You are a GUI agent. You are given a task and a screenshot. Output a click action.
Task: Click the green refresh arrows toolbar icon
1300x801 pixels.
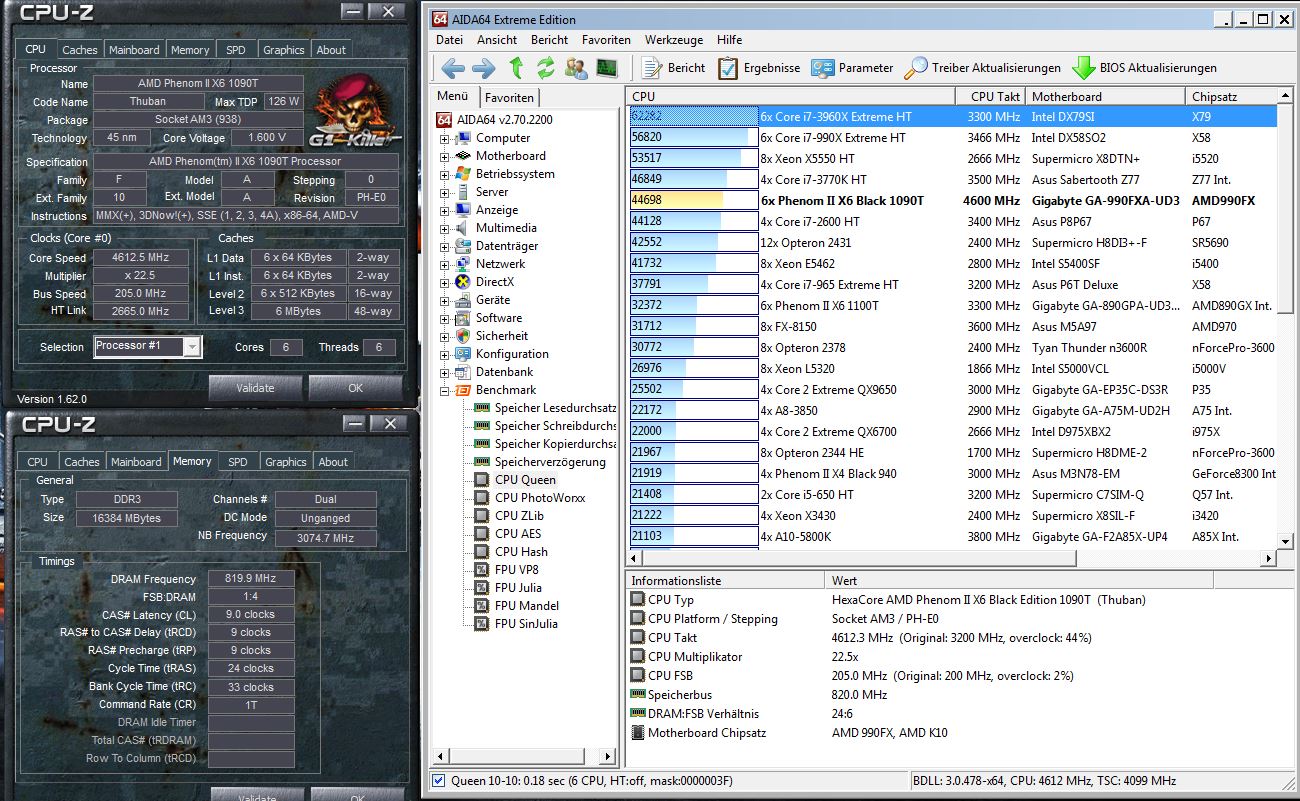click(545, 68)
